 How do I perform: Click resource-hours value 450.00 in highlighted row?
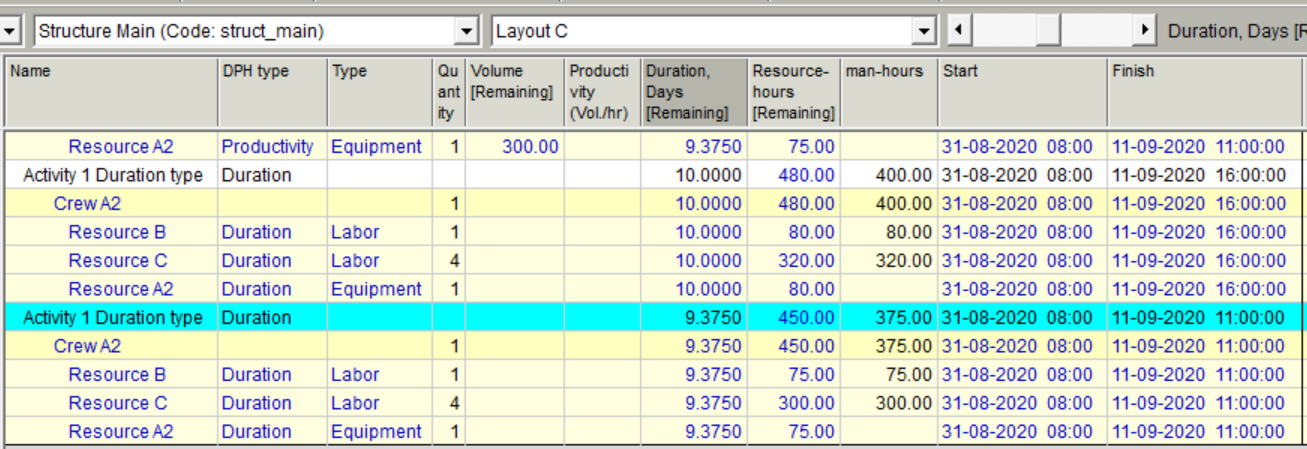click(794, 318)
